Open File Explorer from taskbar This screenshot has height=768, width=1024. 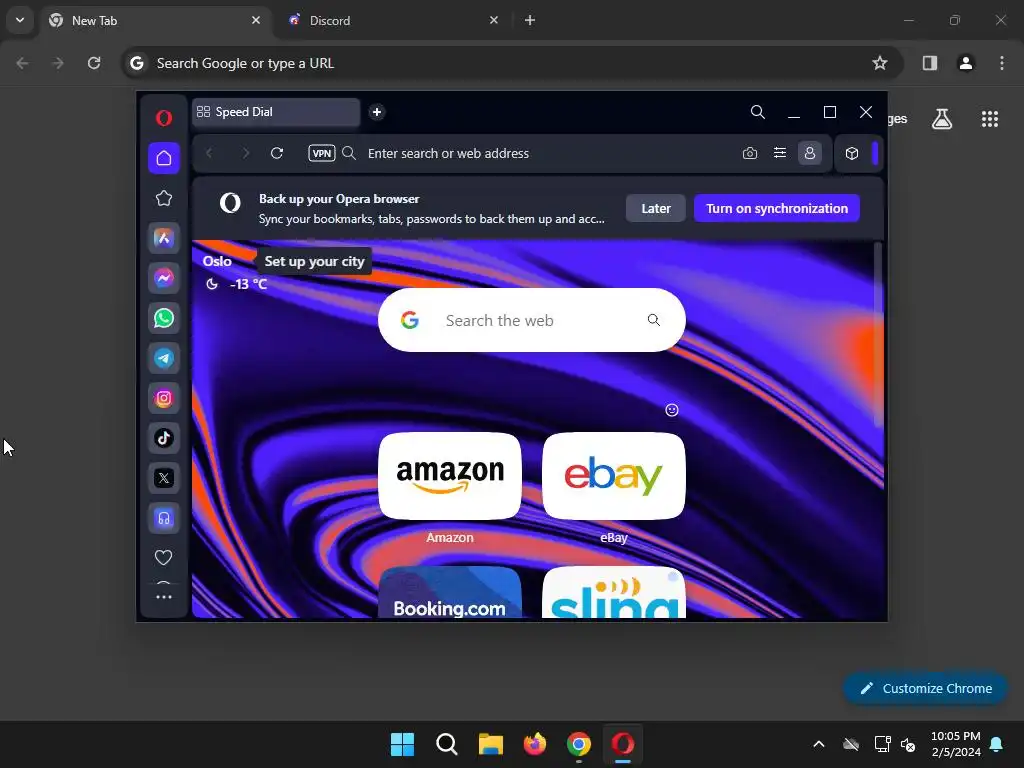pos(490,744)
